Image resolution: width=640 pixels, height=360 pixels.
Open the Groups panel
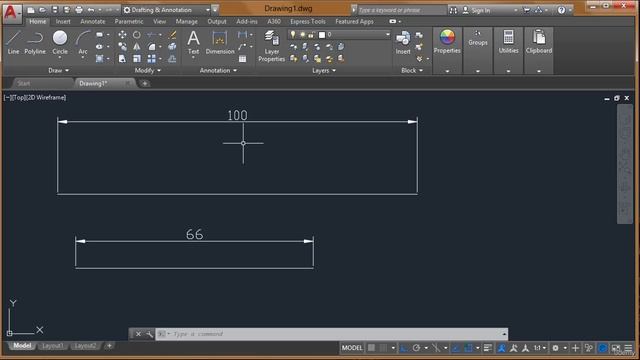(x=478, y=38)
